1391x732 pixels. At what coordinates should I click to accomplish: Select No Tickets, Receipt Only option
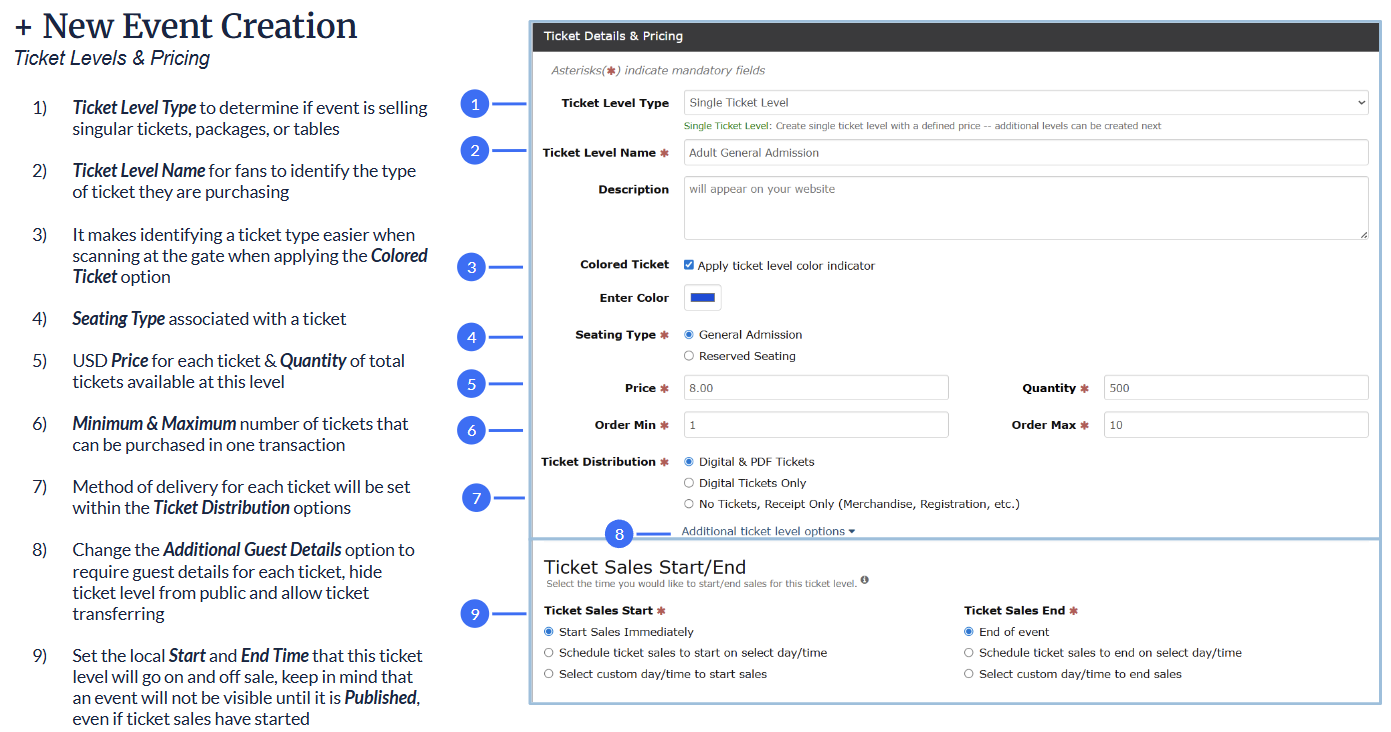click(689, 504)
